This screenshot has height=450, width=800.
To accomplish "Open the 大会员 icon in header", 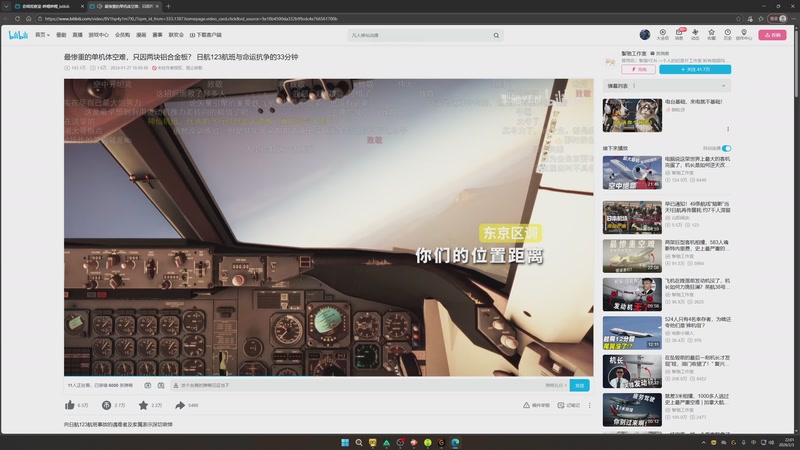I will (x=662, y=34).
